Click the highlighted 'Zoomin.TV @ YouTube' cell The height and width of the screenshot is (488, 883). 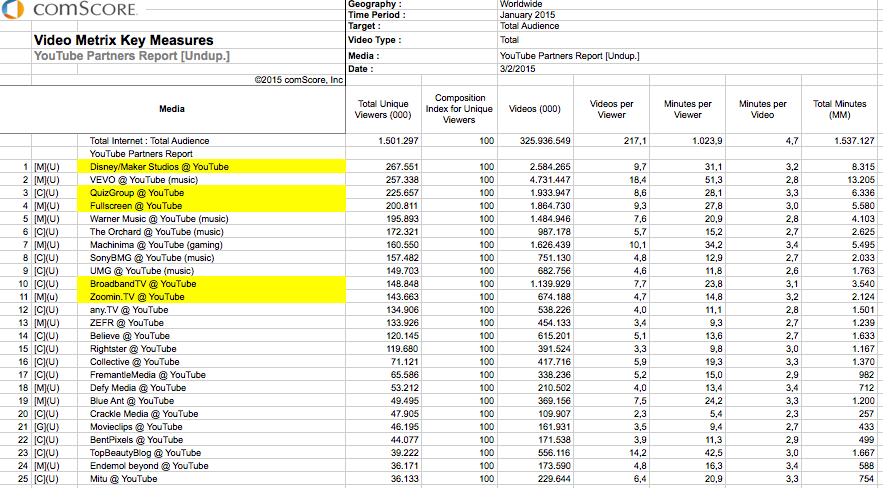click(x=212, y=297)
